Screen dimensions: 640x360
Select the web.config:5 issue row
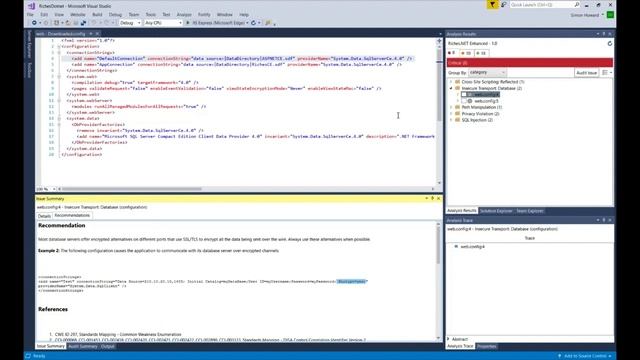click(x=486, y=101)
